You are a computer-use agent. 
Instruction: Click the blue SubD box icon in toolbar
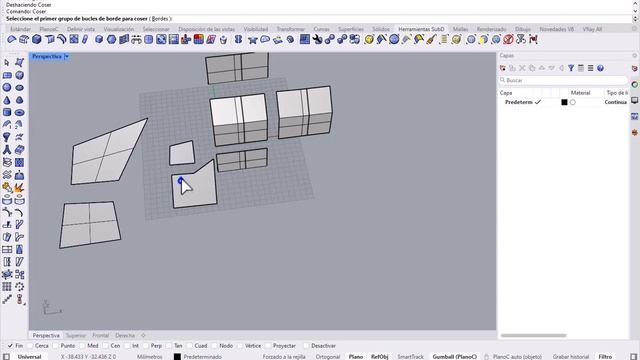click(37, 39)
